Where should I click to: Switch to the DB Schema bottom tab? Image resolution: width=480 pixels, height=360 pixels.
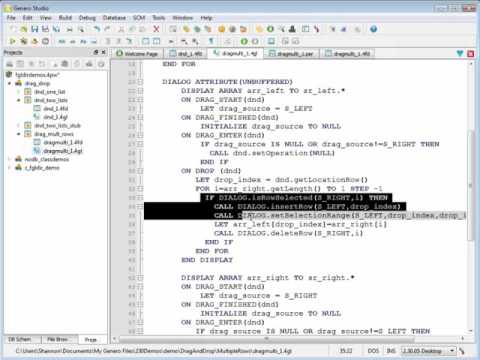(x=19, y=339)
